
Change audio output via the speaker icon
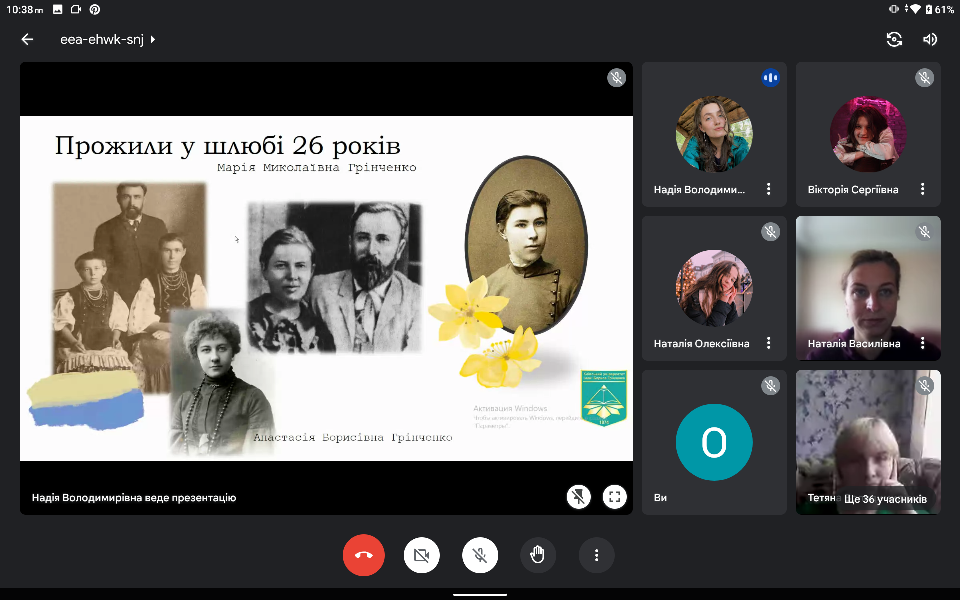pyautogui.click(x=930, y=39)
